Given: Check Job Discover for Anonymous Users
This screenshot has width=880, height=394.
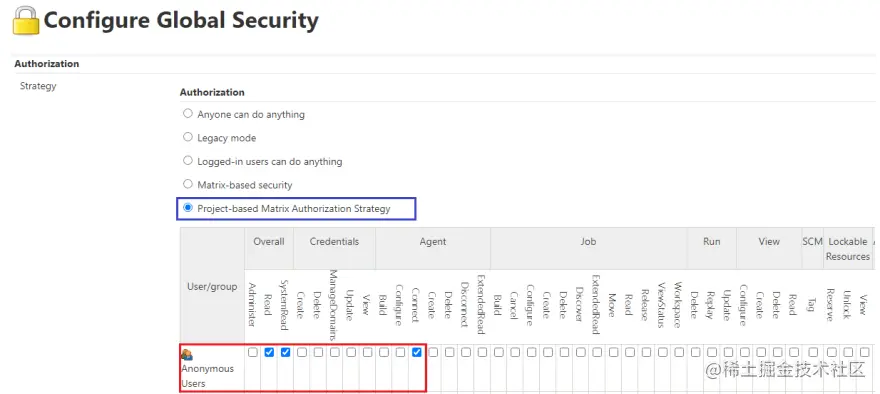Looking at the screenshot, I should pyautogui.click(x=581, y=352).
